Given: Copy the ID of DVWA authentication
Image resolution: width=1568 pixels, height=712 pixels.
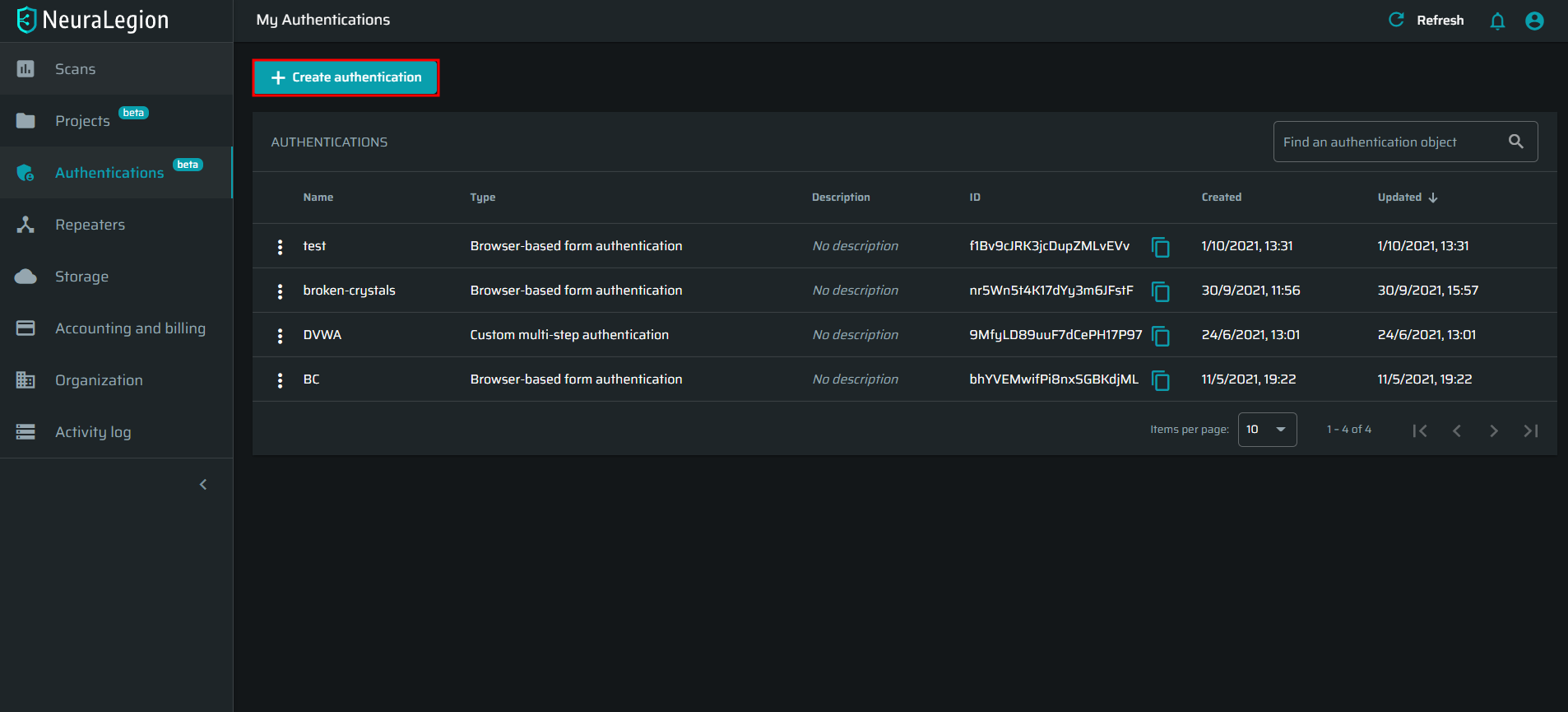Looking at the screenshot, I should click(x=1161, y=336).
